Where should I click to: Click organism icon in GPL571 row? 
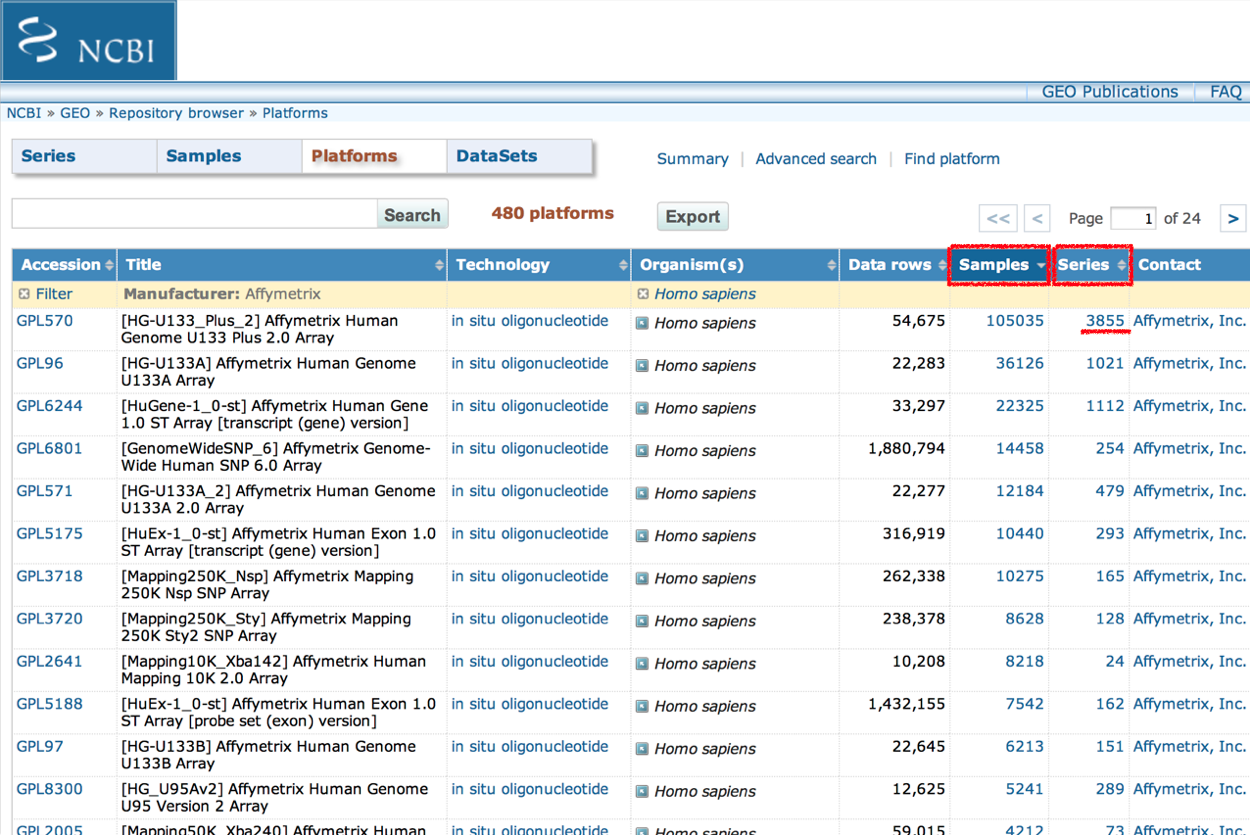(643, 493)
